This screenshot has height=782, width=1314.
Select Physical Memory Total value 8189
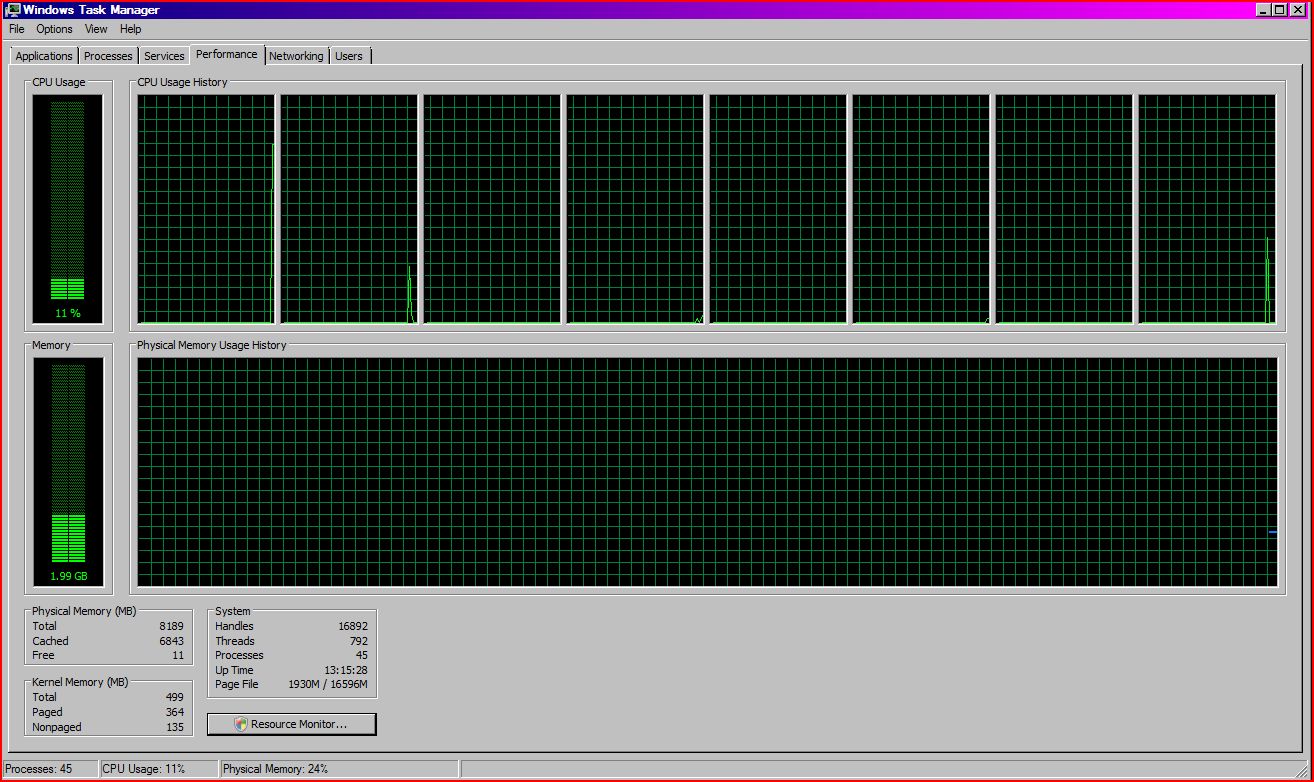[171, 626]
